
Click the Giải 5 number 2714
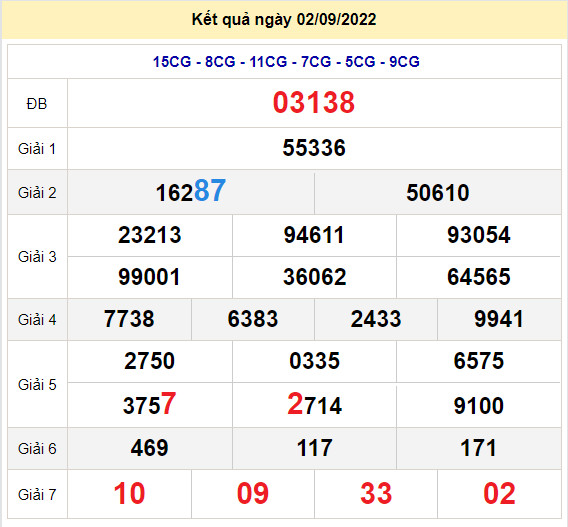pos(314,404)
